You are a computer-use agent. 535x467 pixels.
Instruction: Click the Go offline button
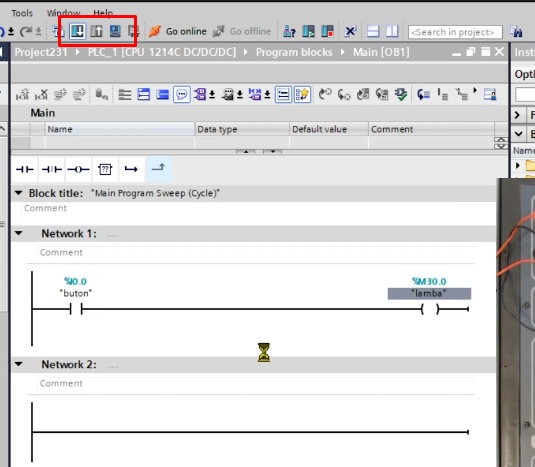[x=242, y=31]
